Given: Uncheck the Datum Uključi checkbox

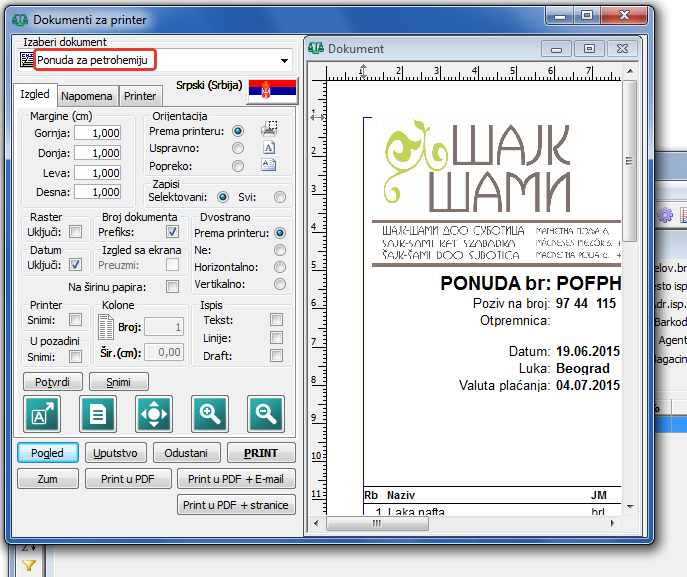Looking at the screenshot, I should point(75,265).
